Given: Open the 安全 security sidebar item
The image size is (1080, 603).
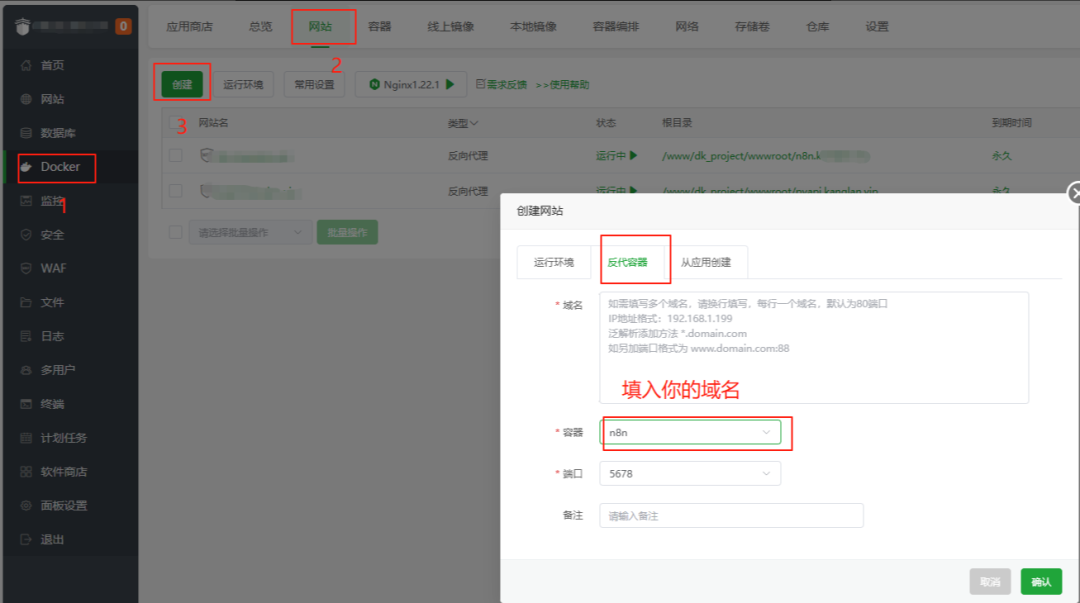Looking at the screenshot, I should [52, 235].
